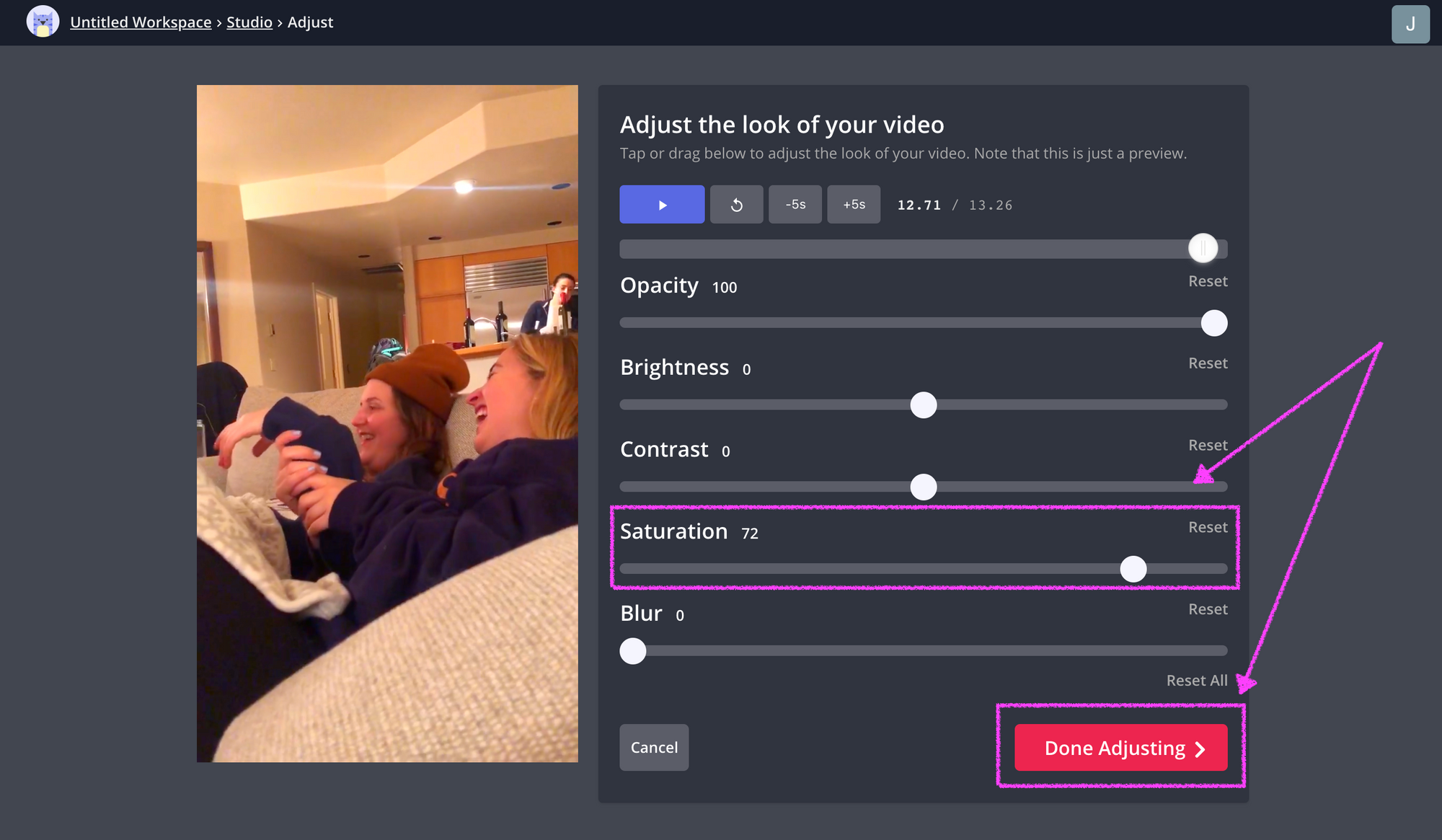Reset the Contrast value
Screen dimensions: 1442x840
tap(1208, 446)
